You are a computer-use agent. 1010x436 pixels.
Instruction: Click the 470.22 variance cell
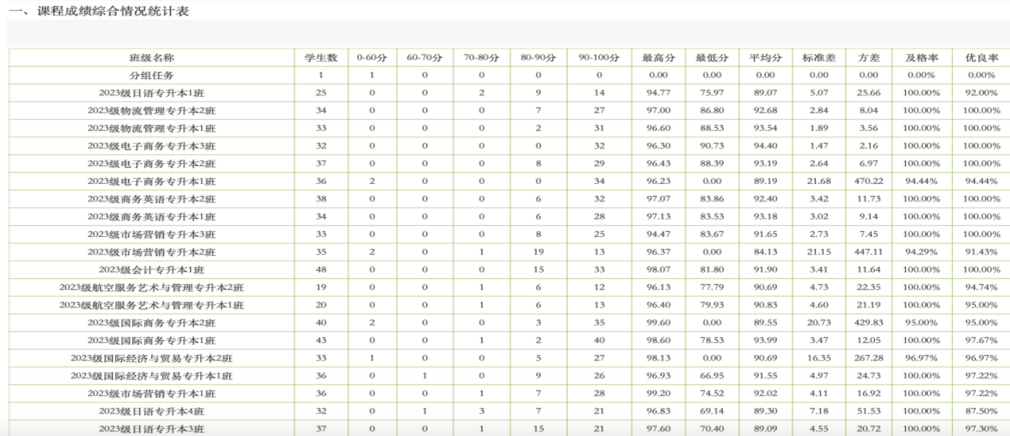click(868, 181)
